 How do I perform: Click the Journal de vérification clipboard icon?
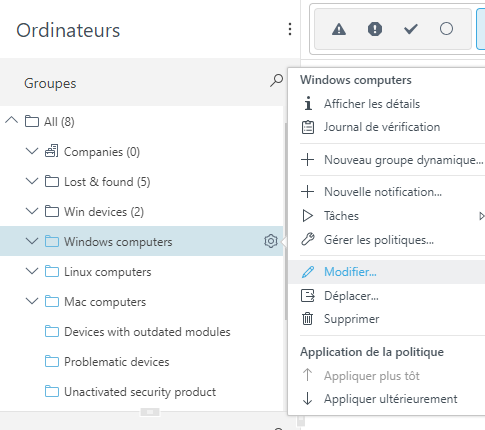click(308, 127)
